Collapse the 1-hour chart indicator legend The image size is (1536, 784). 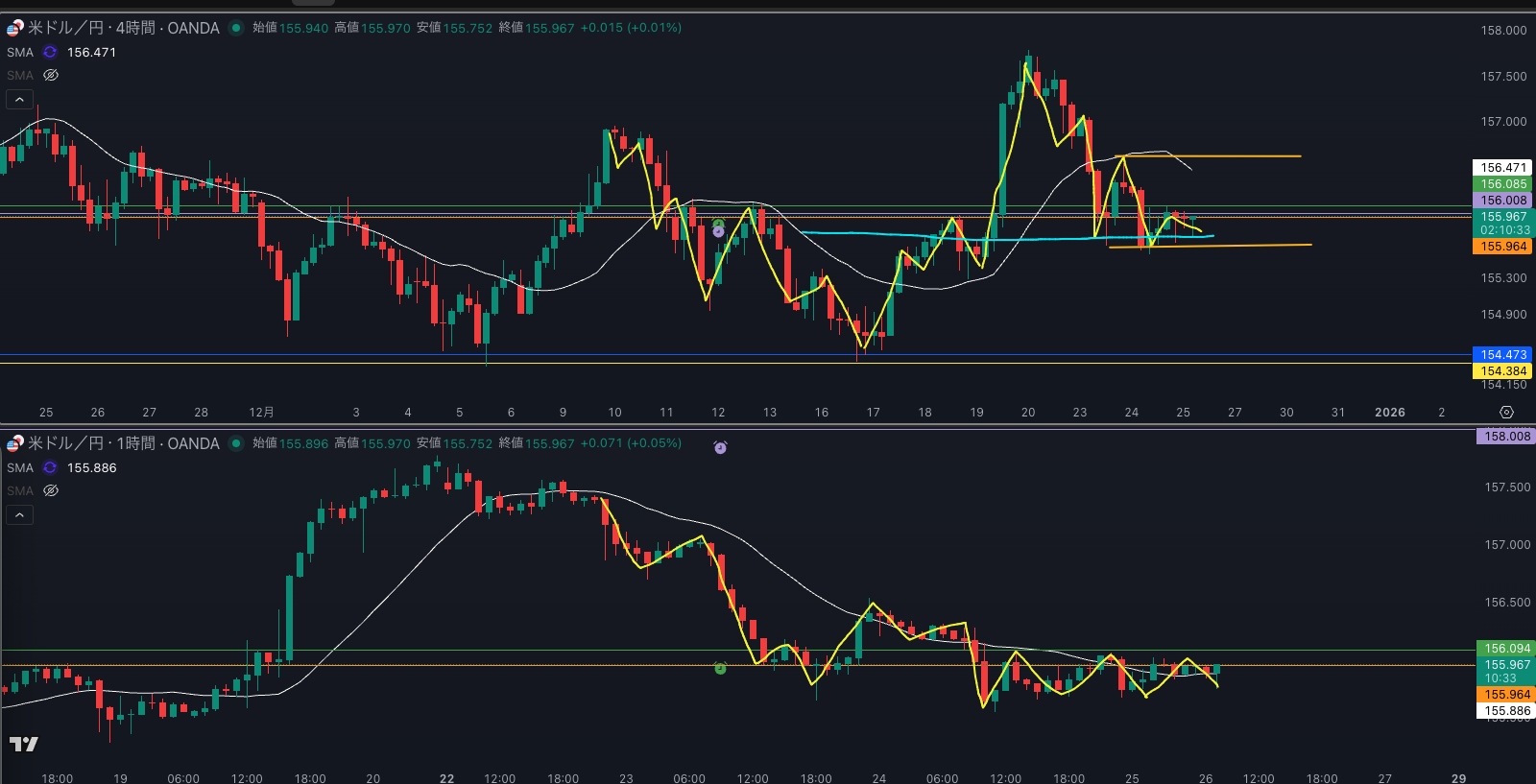pos(19,514)
